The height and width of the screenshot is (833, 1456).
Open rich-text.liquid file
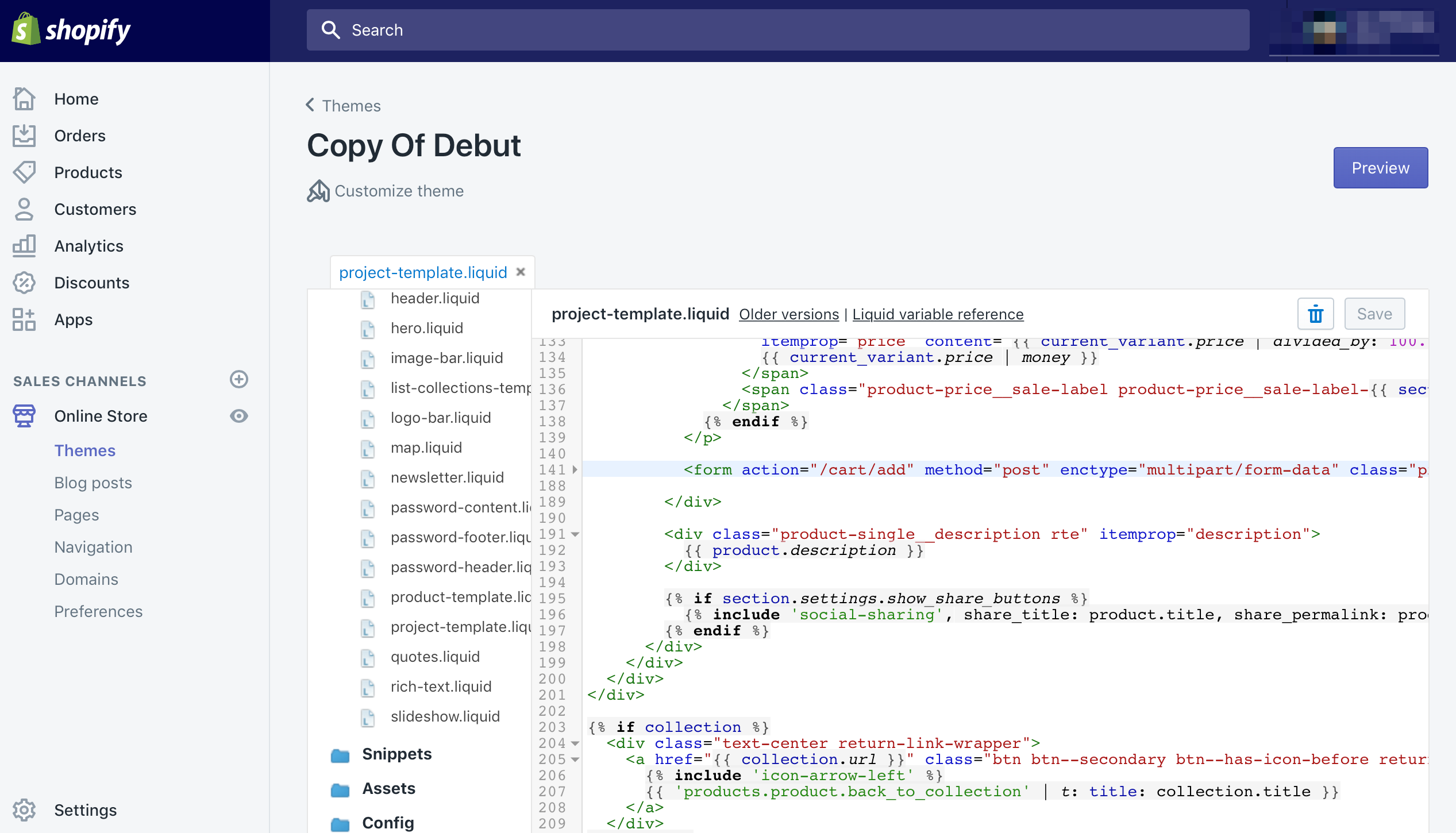coord(441,687)
